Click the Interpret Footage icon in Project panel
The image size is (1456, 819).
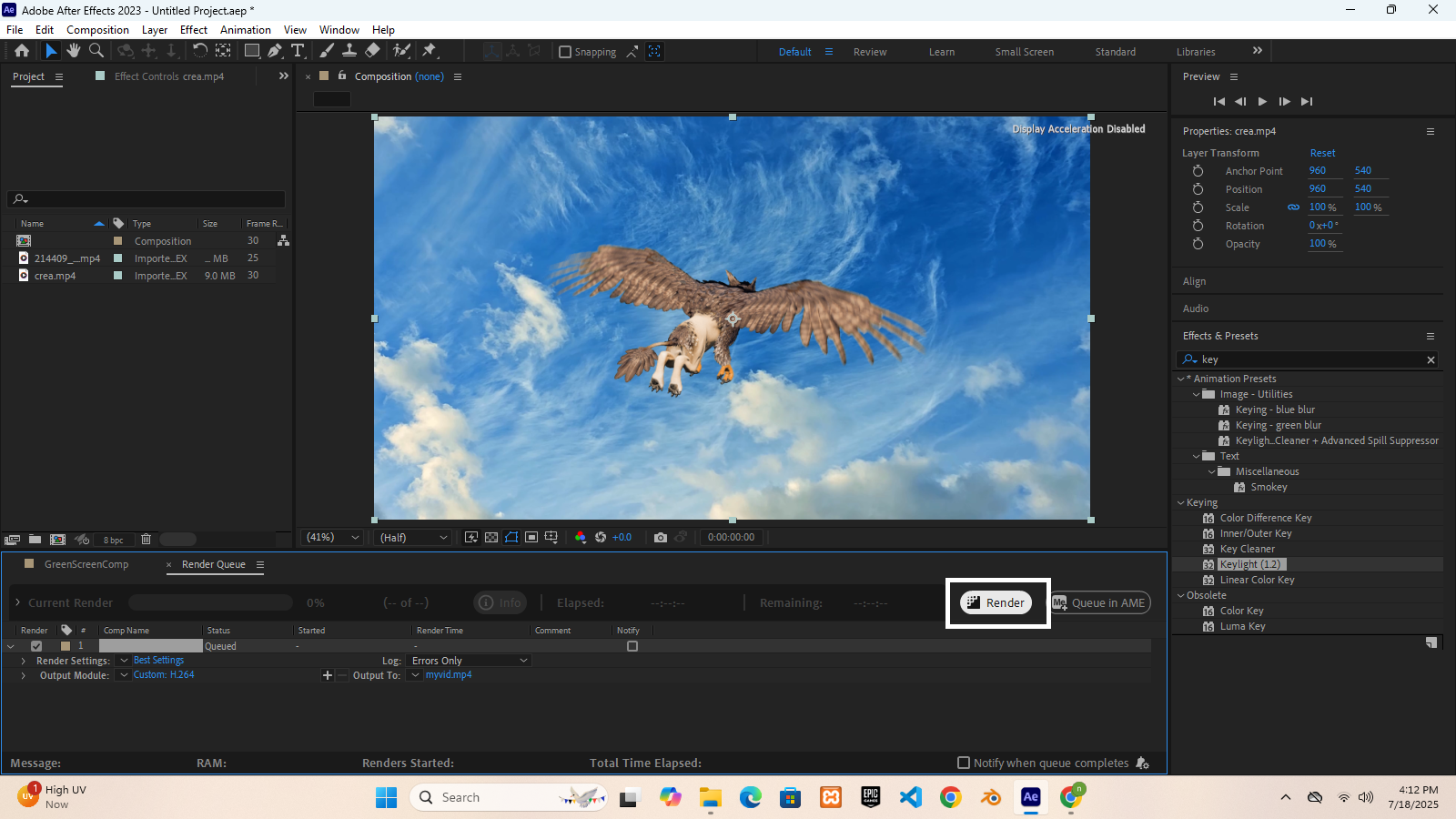coord(13,540)
